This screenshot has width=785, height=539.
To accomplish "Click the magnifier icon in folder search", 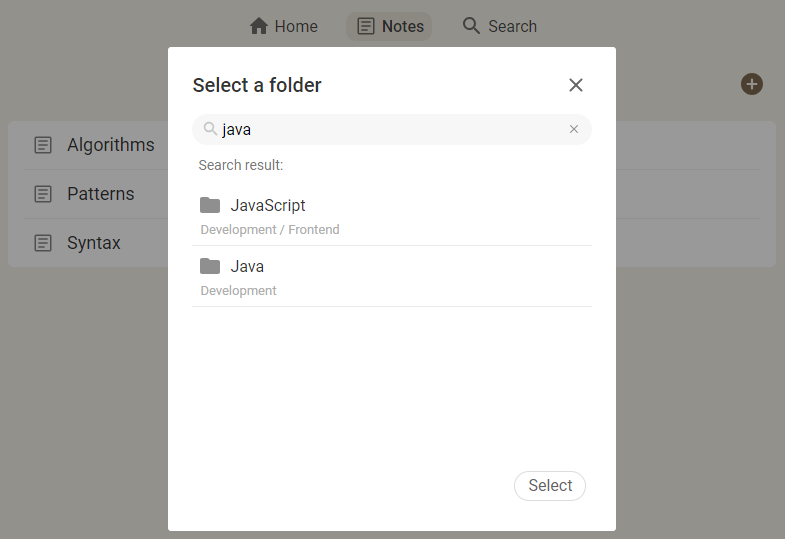I will tap(210, 129).
